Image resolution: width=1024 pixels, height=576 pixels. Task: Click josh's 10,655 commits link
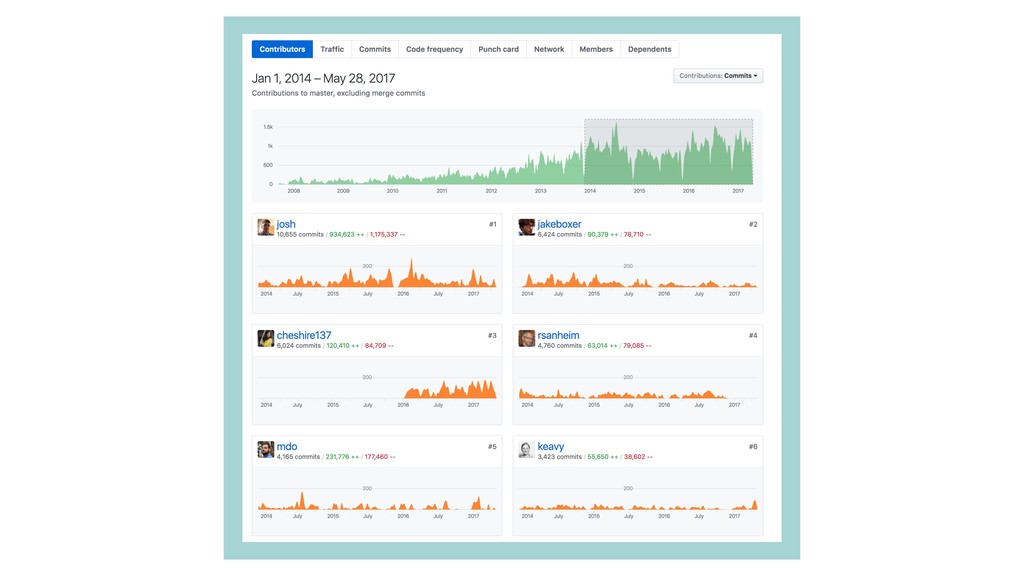(x=300, y=235)
